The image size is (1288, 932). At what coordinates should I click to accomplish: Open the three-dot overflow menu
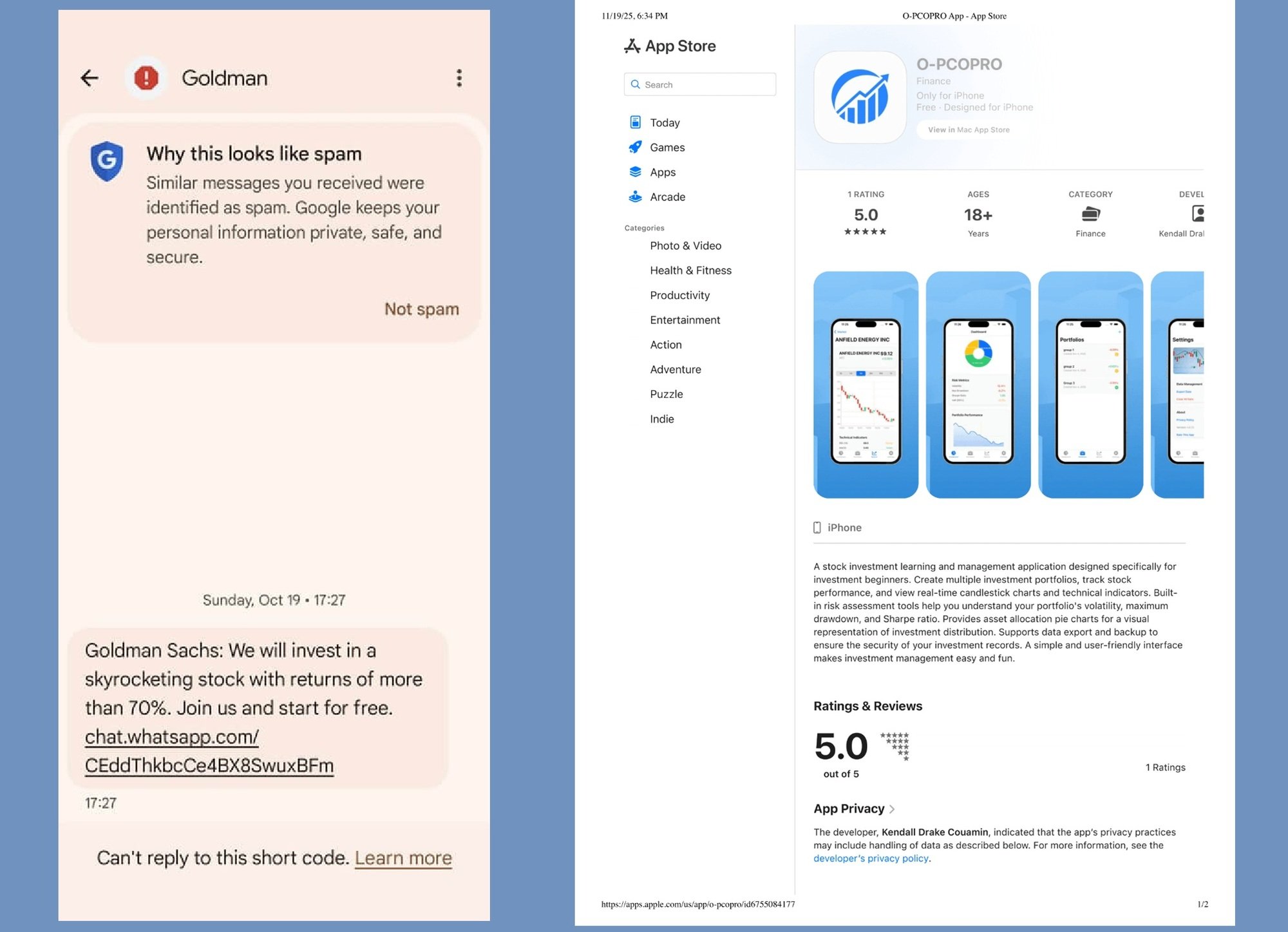tap(459, 78)
